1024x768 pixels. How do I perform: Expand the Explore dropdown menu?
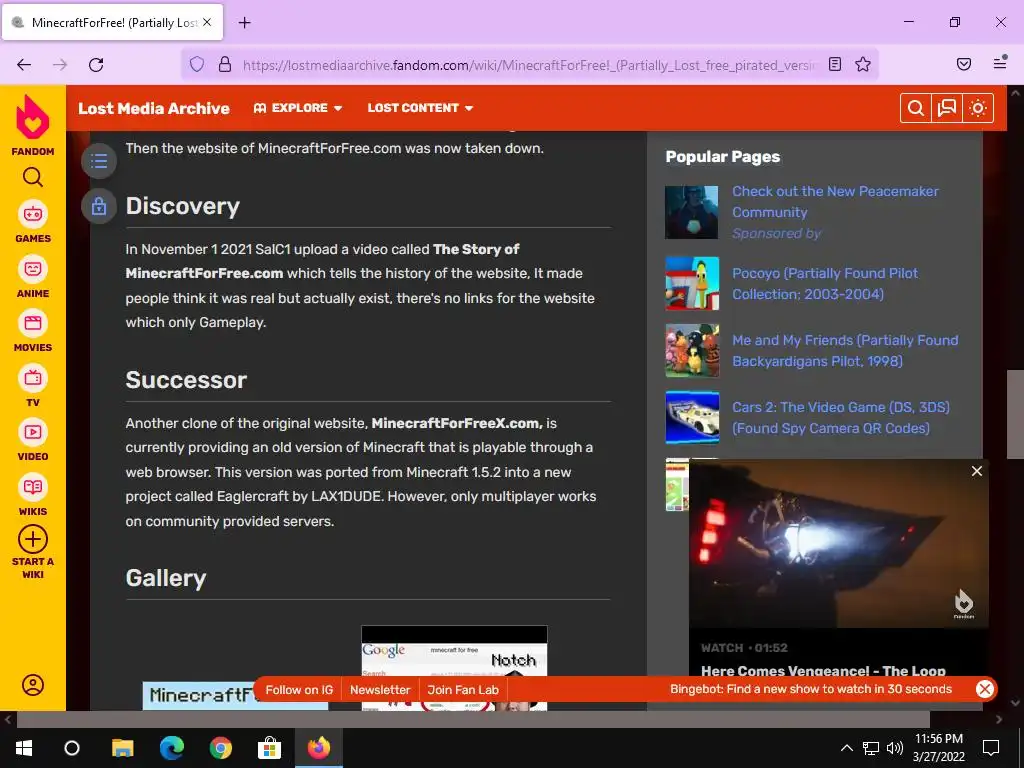(298, 108)
